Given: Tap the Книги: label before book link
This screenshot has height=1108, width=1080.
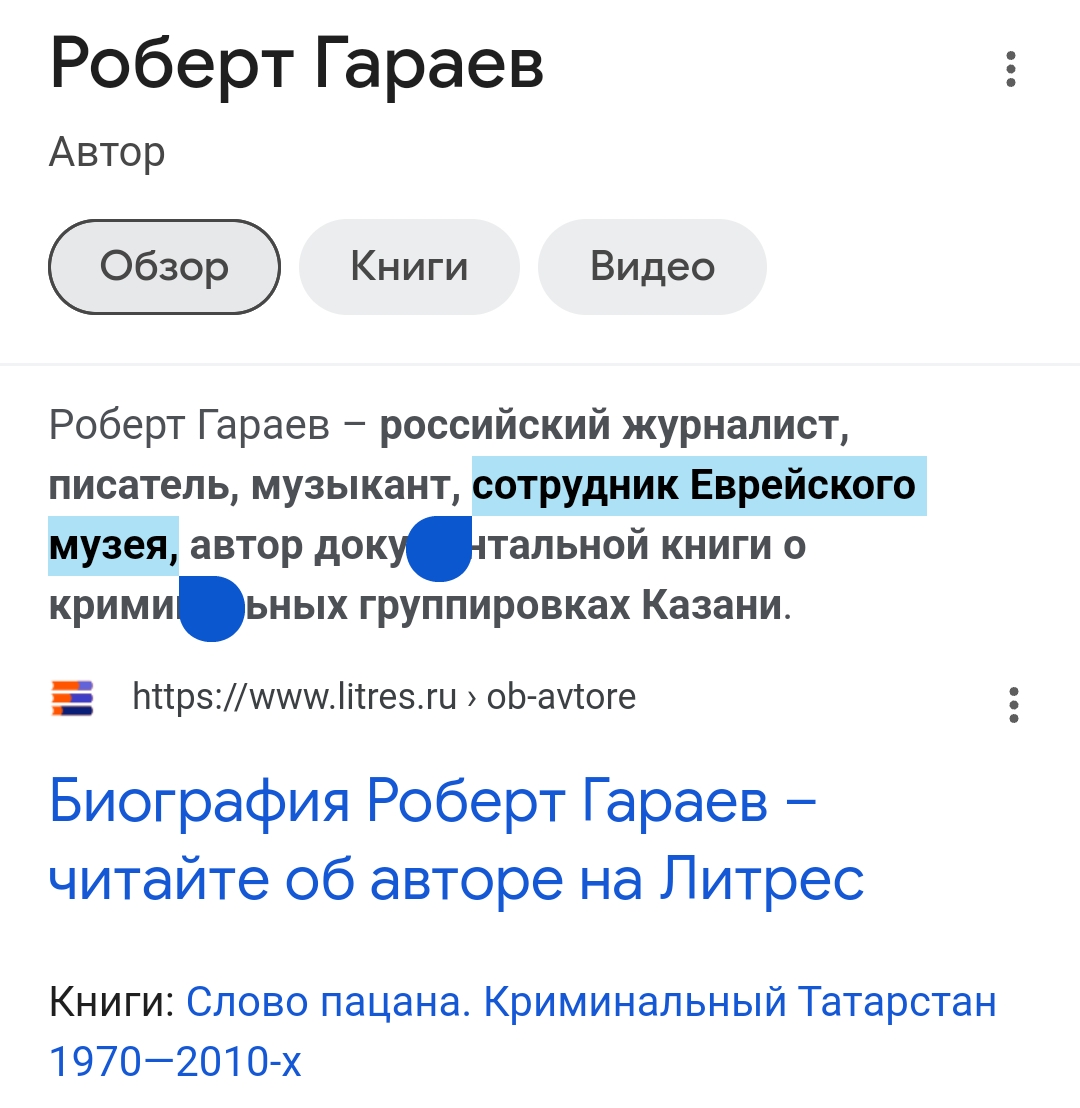Looking at the screenshot, I should 112,1002.
